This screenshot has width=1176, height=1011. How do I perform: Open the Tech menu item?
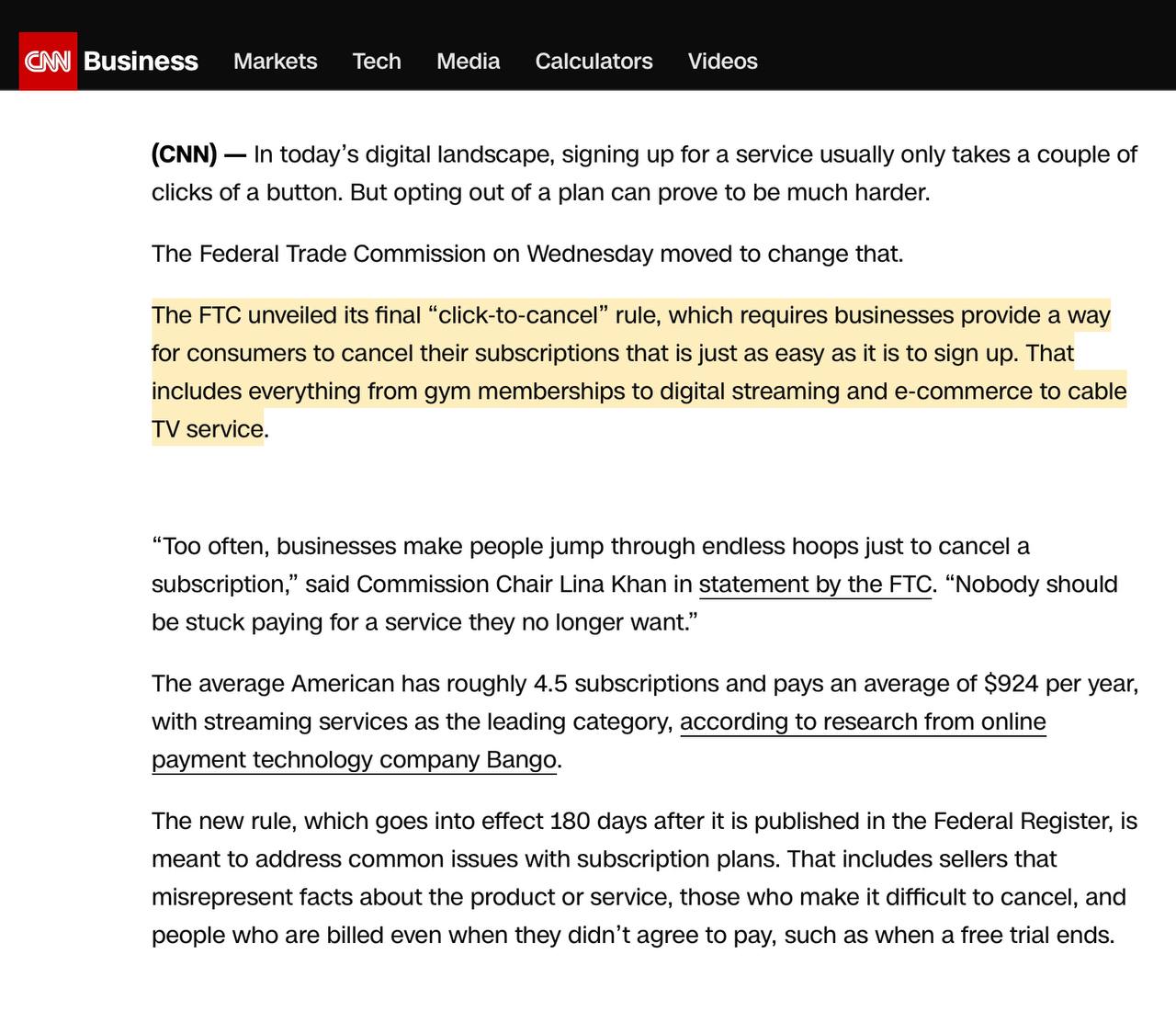pyautogui.click(x=377, y=62)
